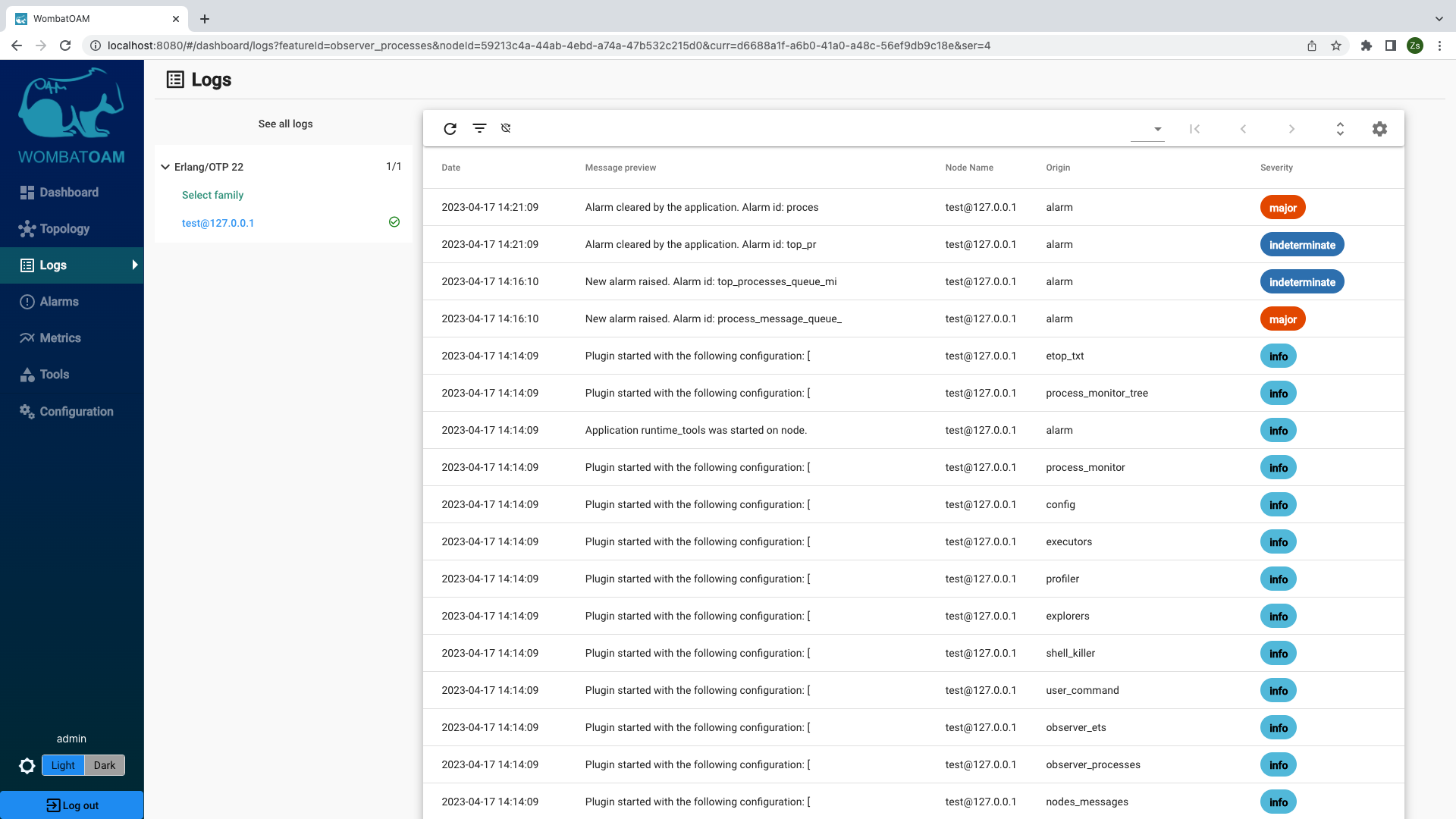Select origin process_monitor cell
Image resolution: width=1456 pixels, height=819 pixels.
point(1085,467)
